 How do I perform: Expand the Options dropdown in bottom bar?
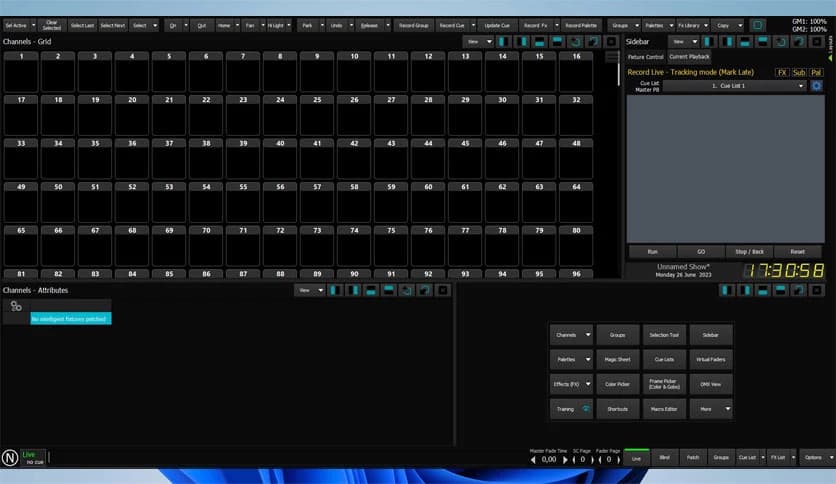click(x=831, y=457)
